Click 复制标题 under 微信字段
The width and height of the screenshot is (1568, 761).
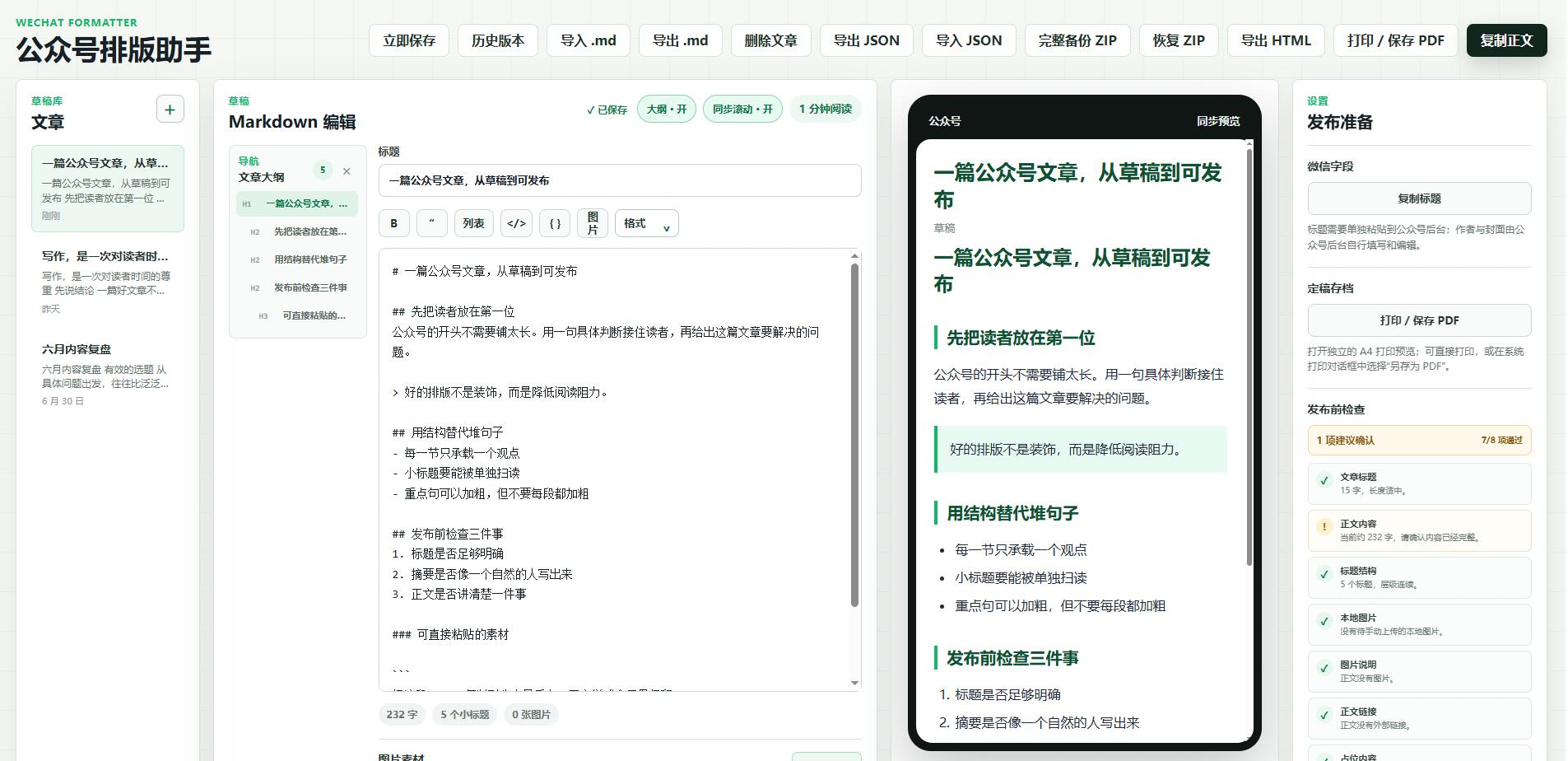point(1419,198)
